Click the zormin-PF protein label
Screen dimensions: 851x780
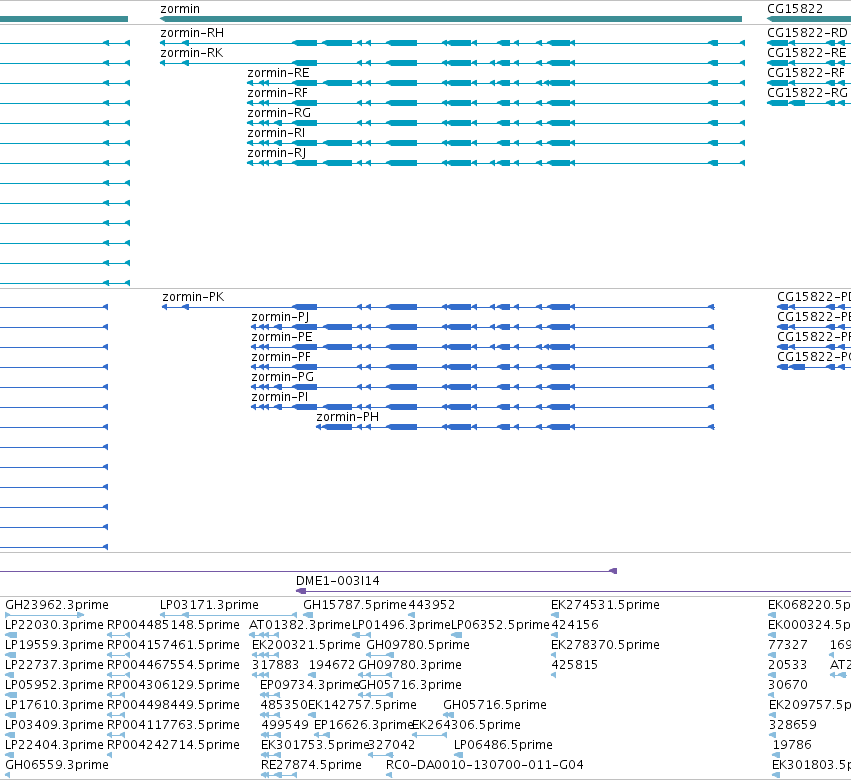[281, 357]
